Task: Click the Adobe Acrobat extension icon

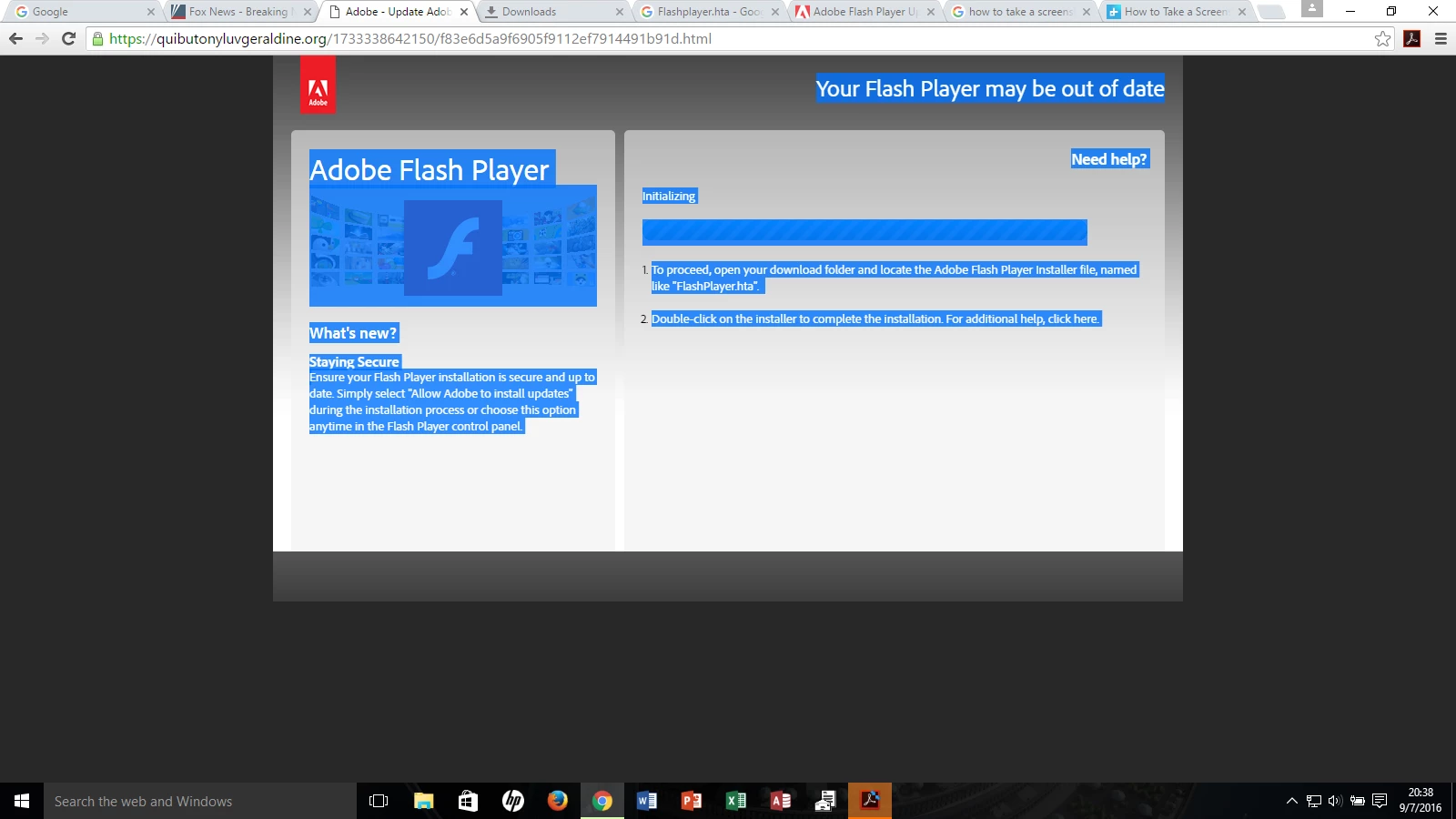Action: pos(1412,38)
